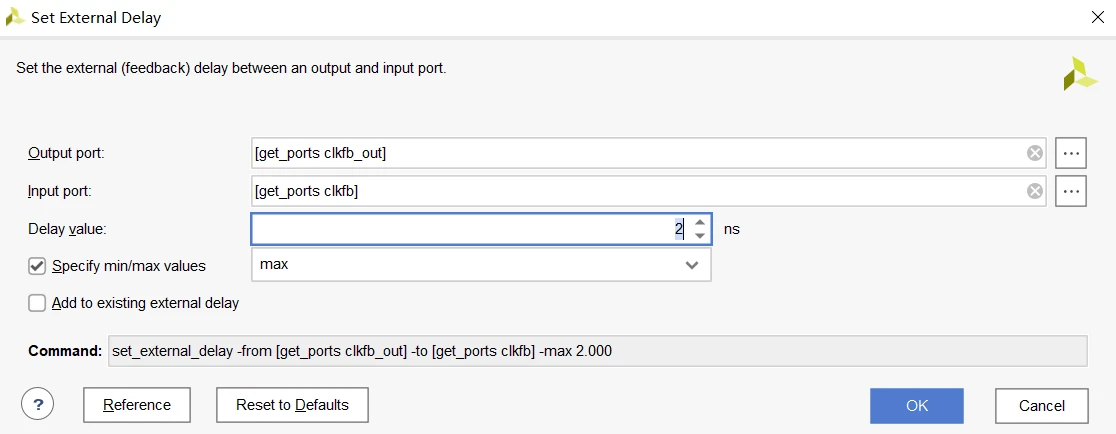Screen dimensions: 1116x434
Task: Confirm the dialog with OK
Action: click(x=916, y=405)
